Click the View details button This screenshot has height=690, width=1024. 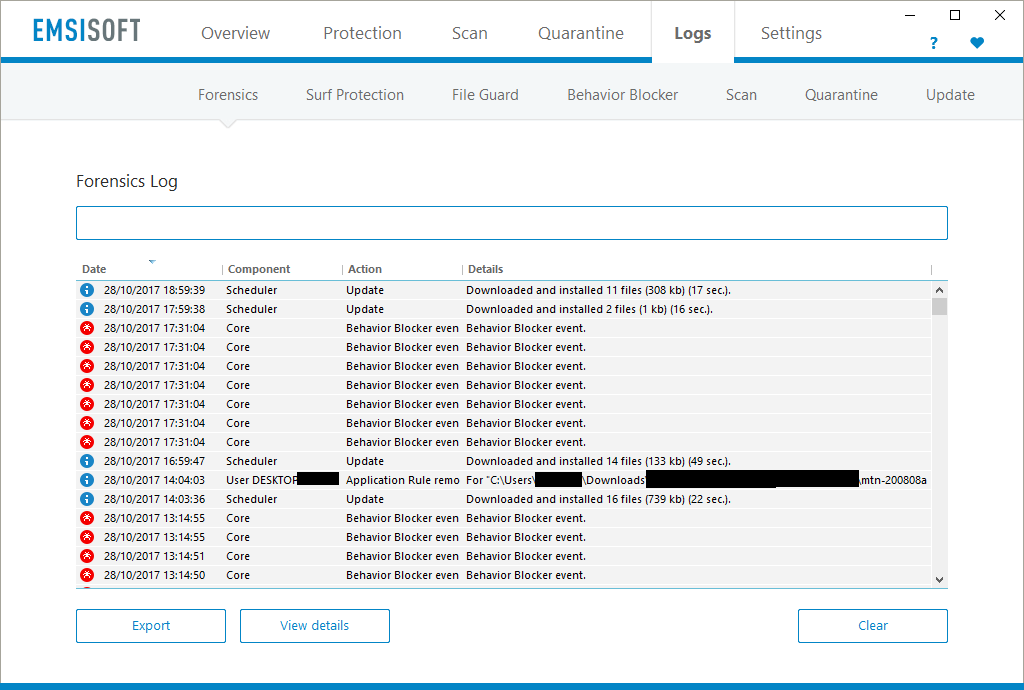click(314, 626)
